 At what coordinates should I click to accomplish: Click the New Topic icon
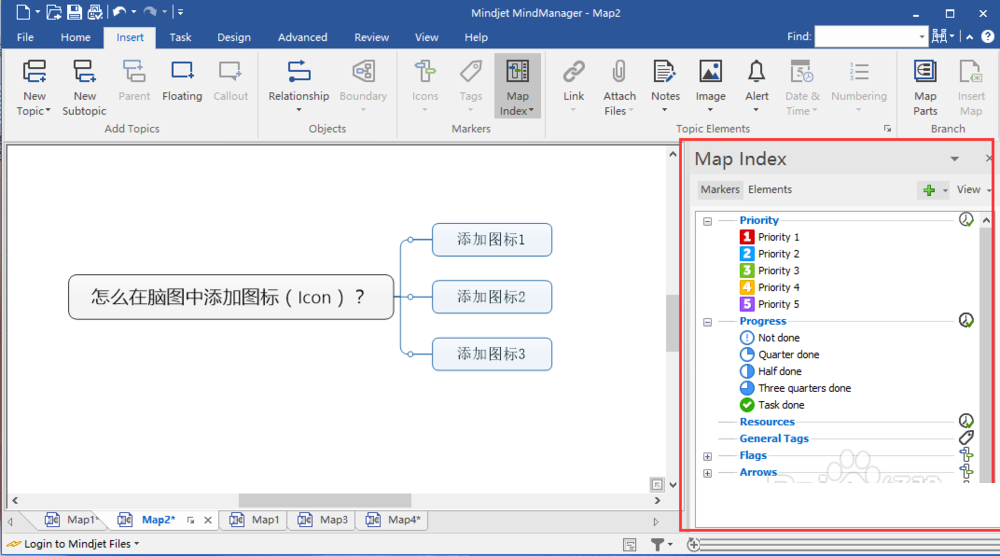coord(34,71)
